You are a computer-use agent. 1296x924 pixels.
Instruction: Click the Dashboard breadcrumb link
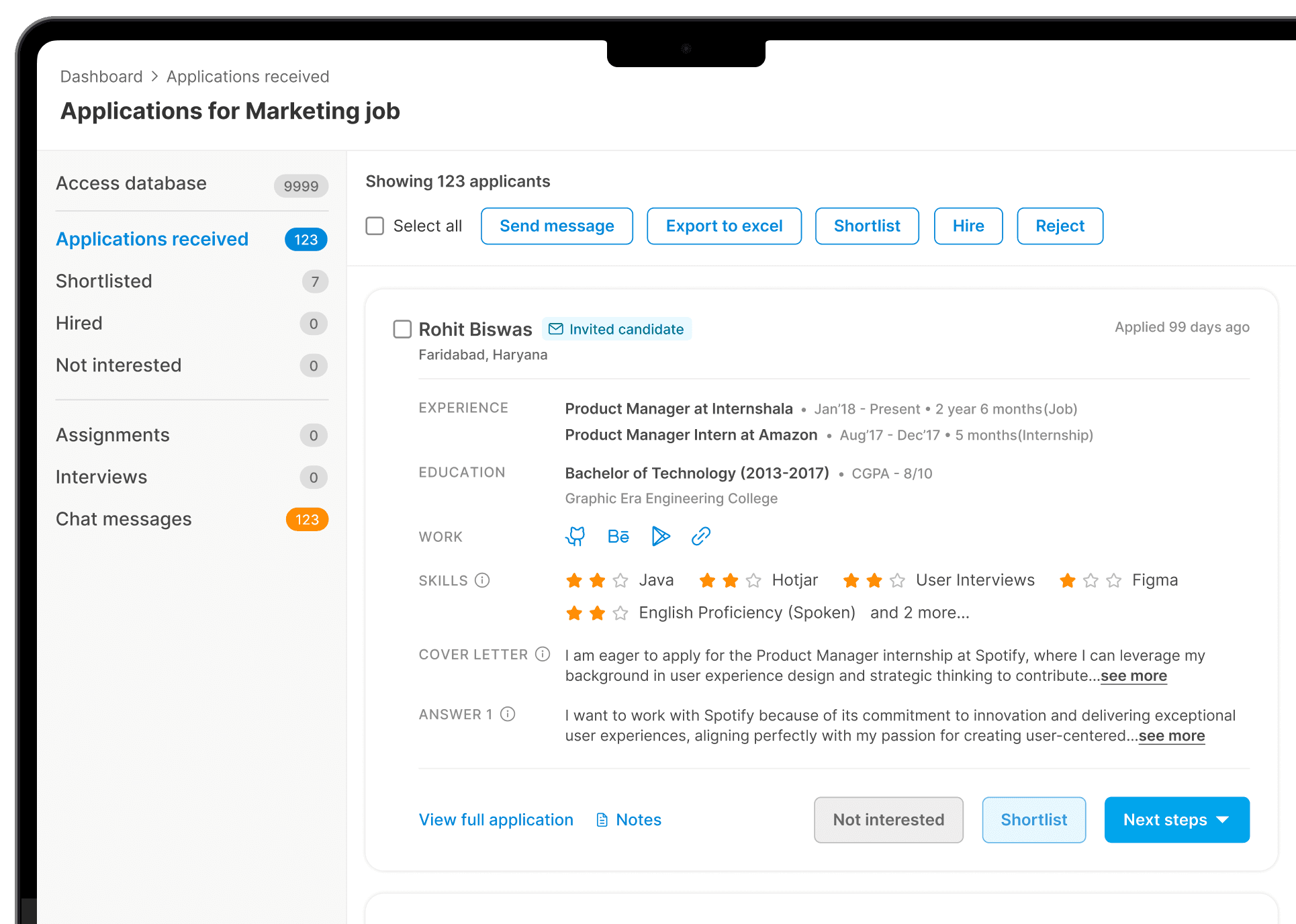[x=101, y=77]
